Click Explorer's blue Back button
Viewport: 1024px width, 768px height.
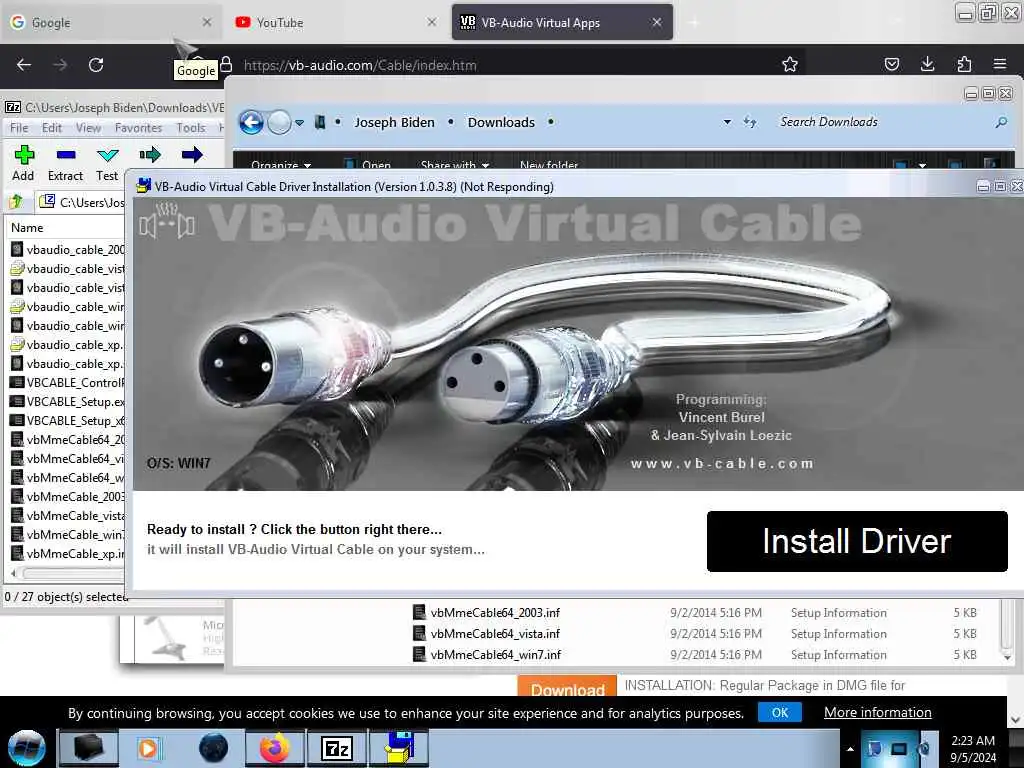pos(251,122)
